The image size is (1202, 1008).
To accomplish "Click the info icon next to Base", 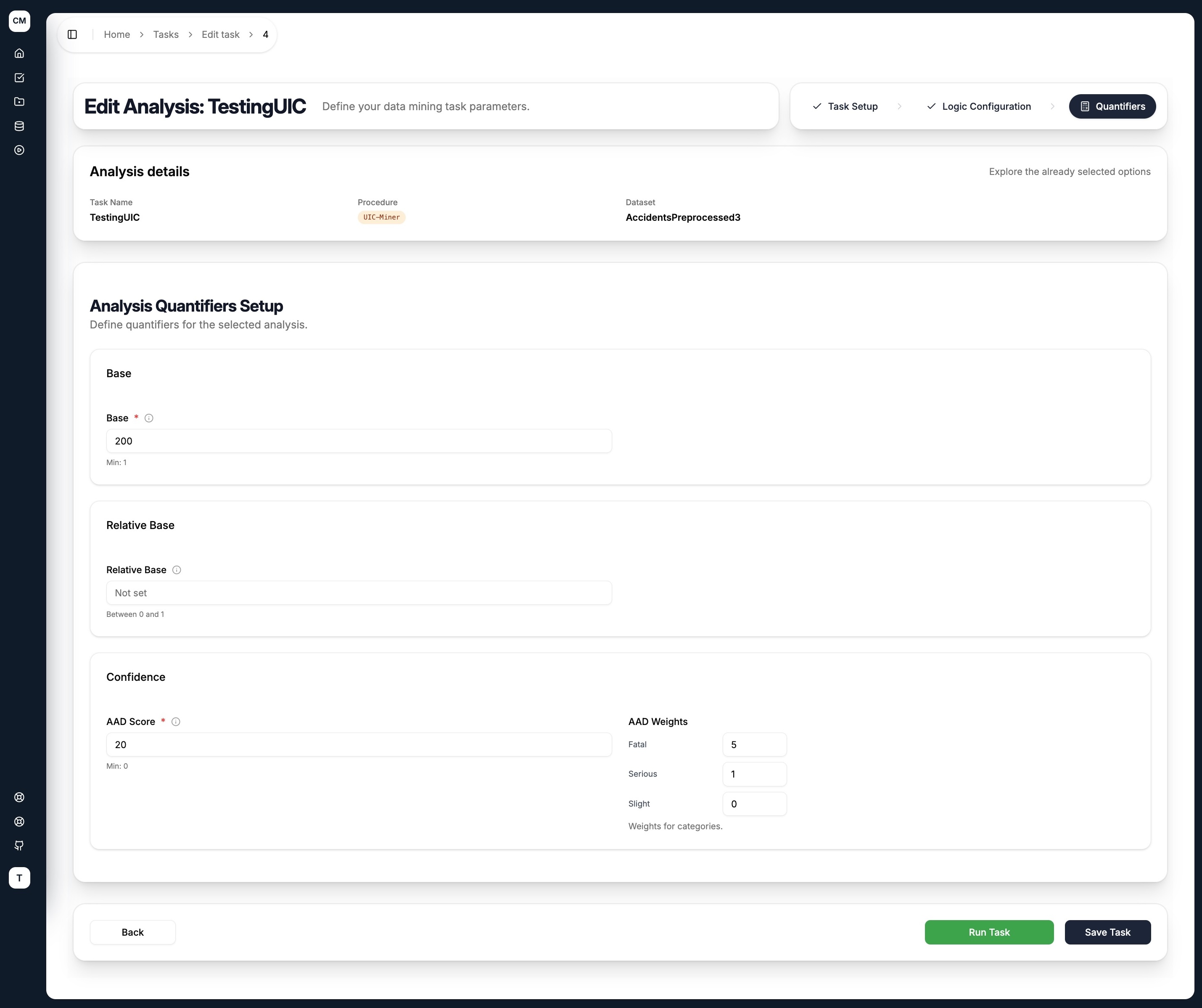I will (149, 418).
